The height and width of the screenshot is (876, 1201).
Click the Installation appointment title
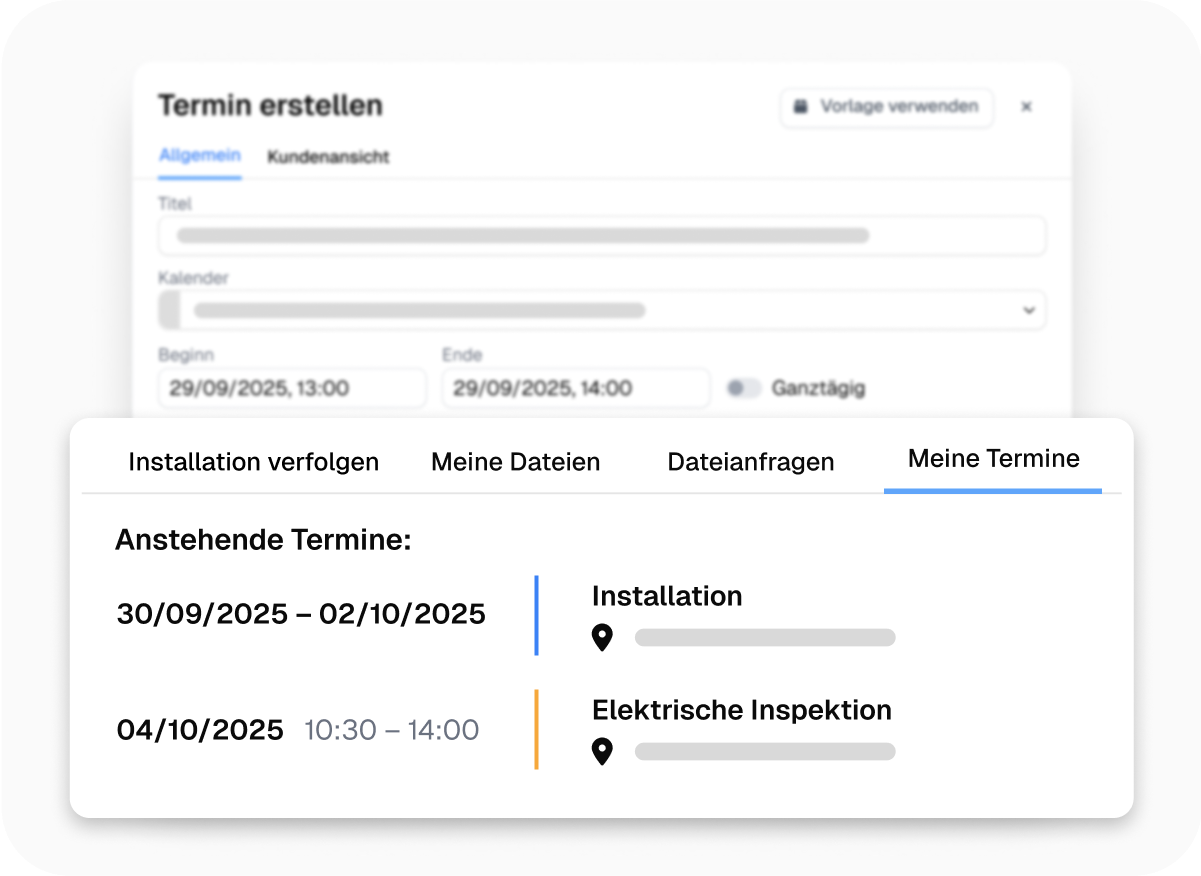point(667,597)
